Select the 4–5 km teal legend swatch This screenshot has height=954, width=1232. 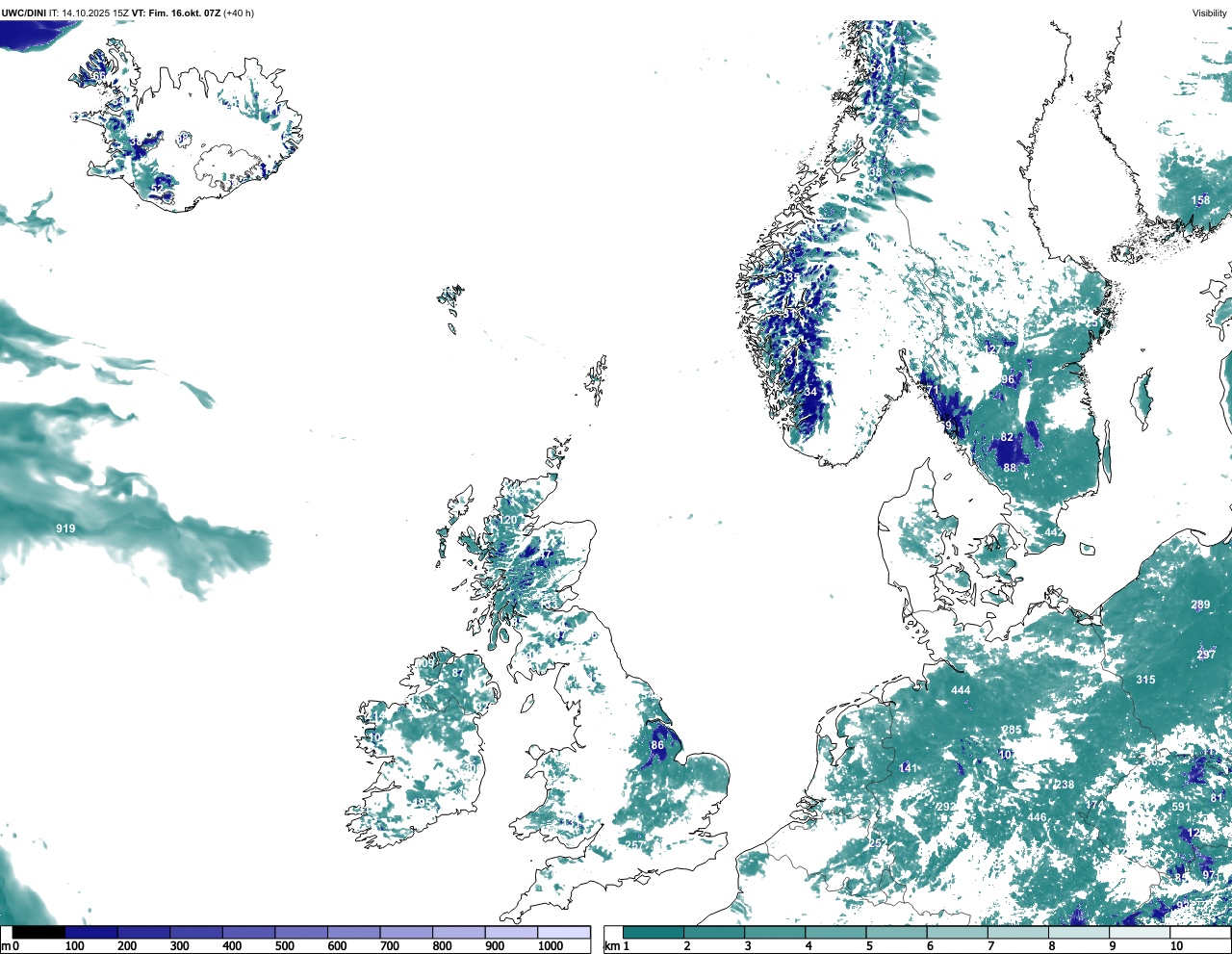(x=835, y=932)
